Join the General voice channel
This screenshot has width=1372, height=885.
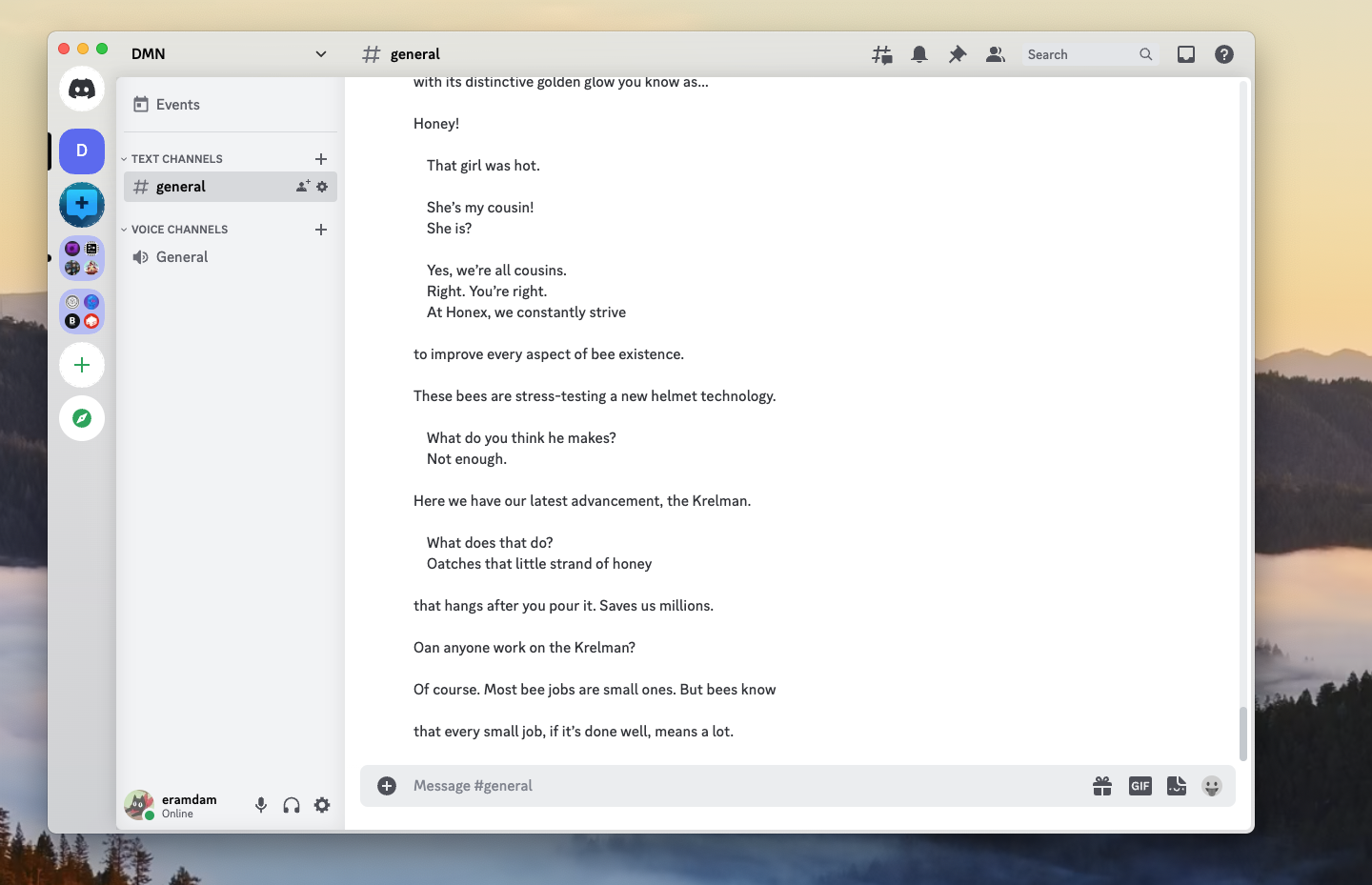230,257
